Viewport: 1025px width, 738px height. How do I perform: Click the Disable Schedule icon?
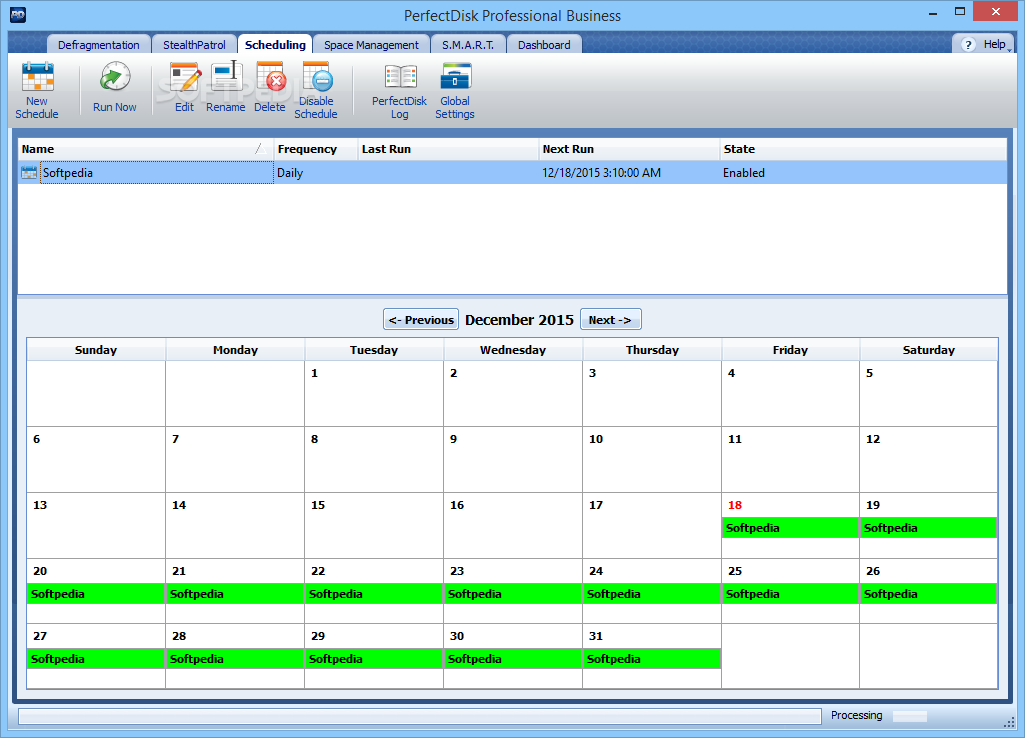[316, 90]
